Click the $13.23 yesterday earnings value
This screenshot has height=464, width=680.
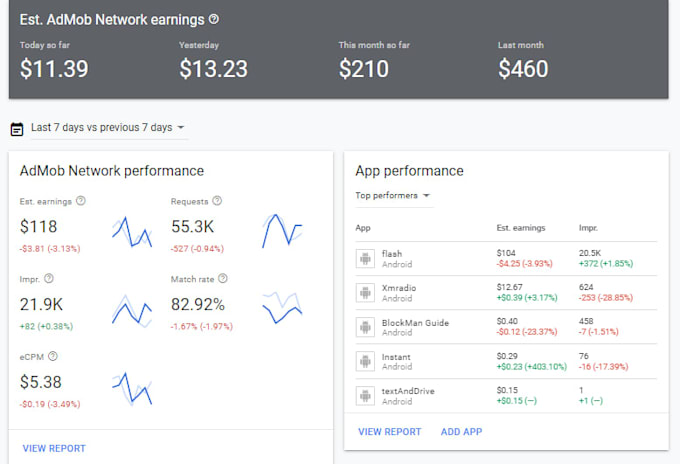[x=213, y=69]
